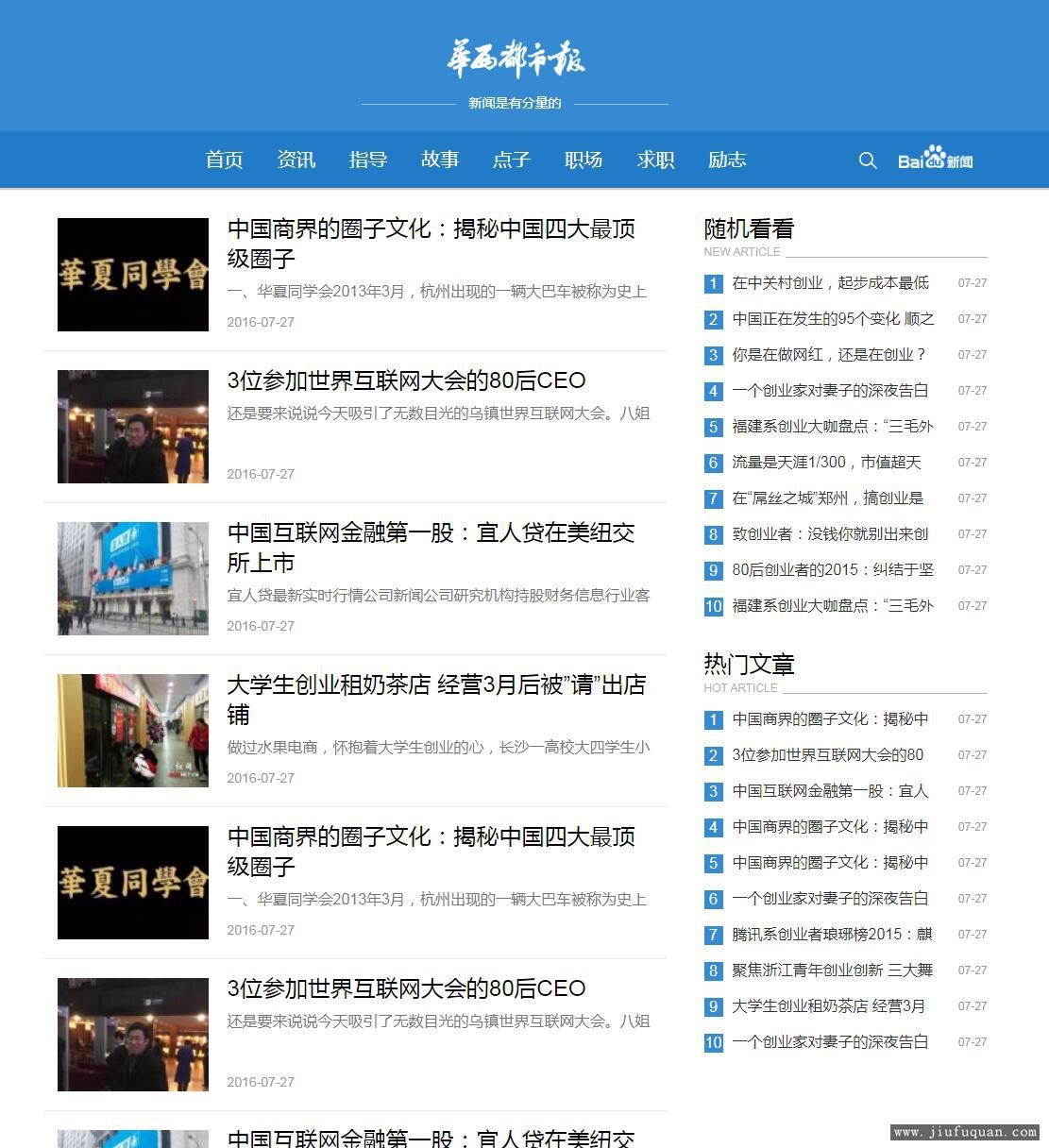The width and height of the screenshot is (1049, 1148).
Task: Open random article 你是在做网红，还是在创业？
Action: pos(829,354)
